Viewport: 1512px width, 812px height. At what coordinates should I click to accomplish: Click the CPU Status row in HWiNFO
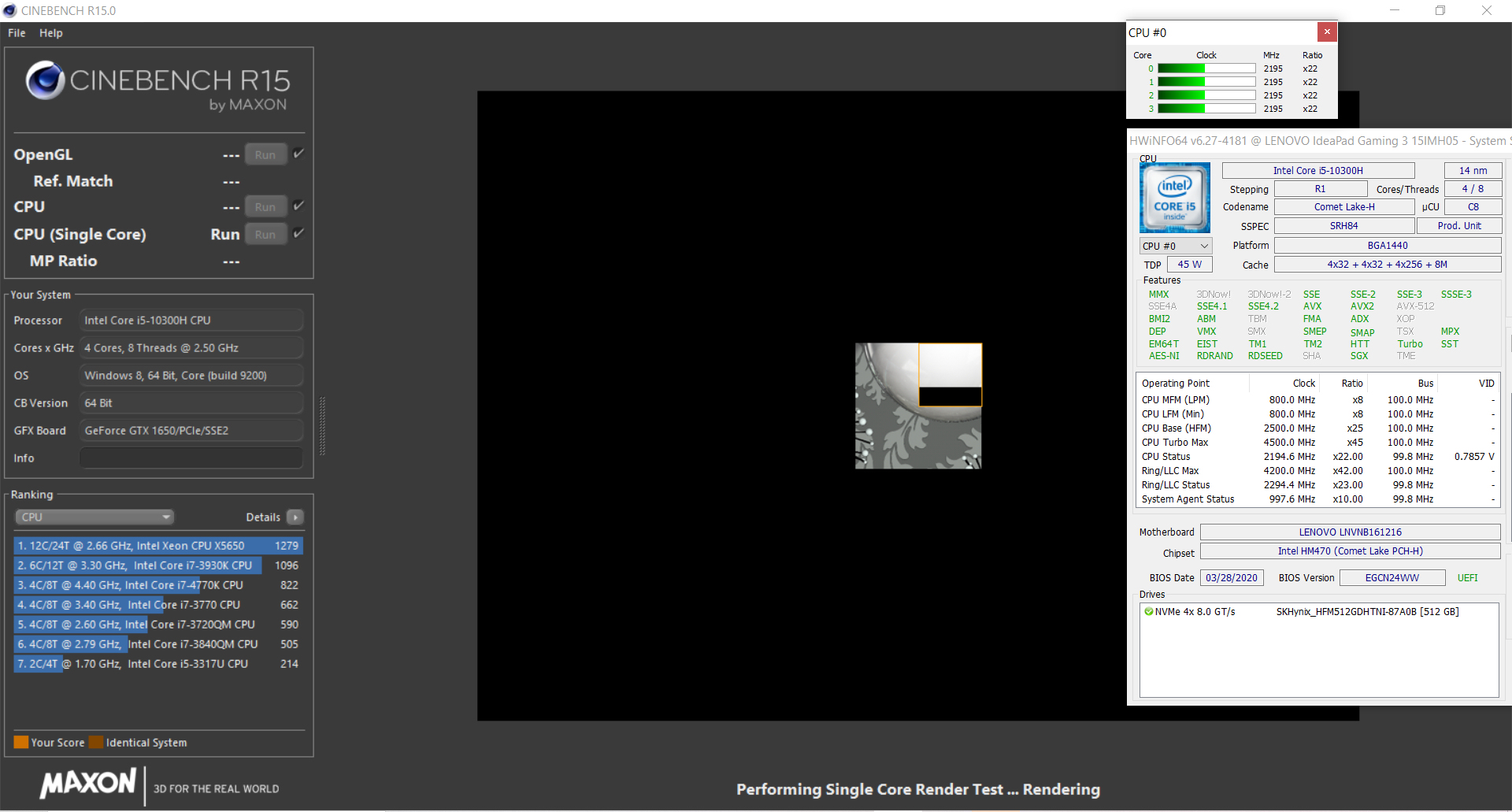(1317, 457)
